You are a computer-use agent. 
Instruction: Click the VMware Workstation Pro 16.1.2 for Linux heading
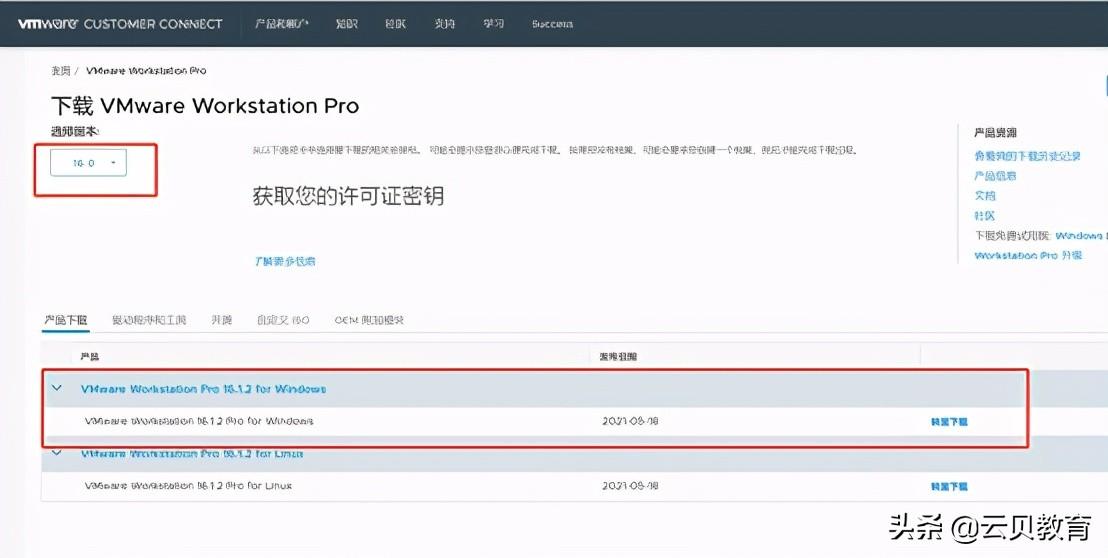(191, 453)
